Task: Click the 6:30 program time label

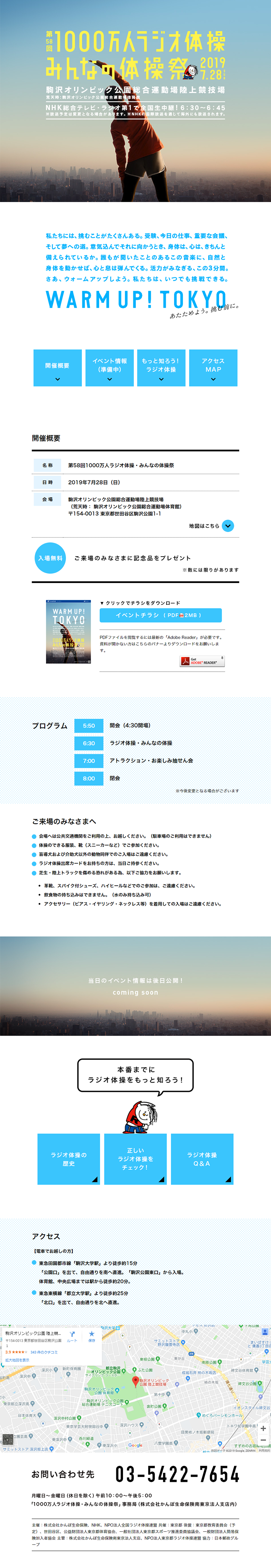Action: (x=89, y=743)
